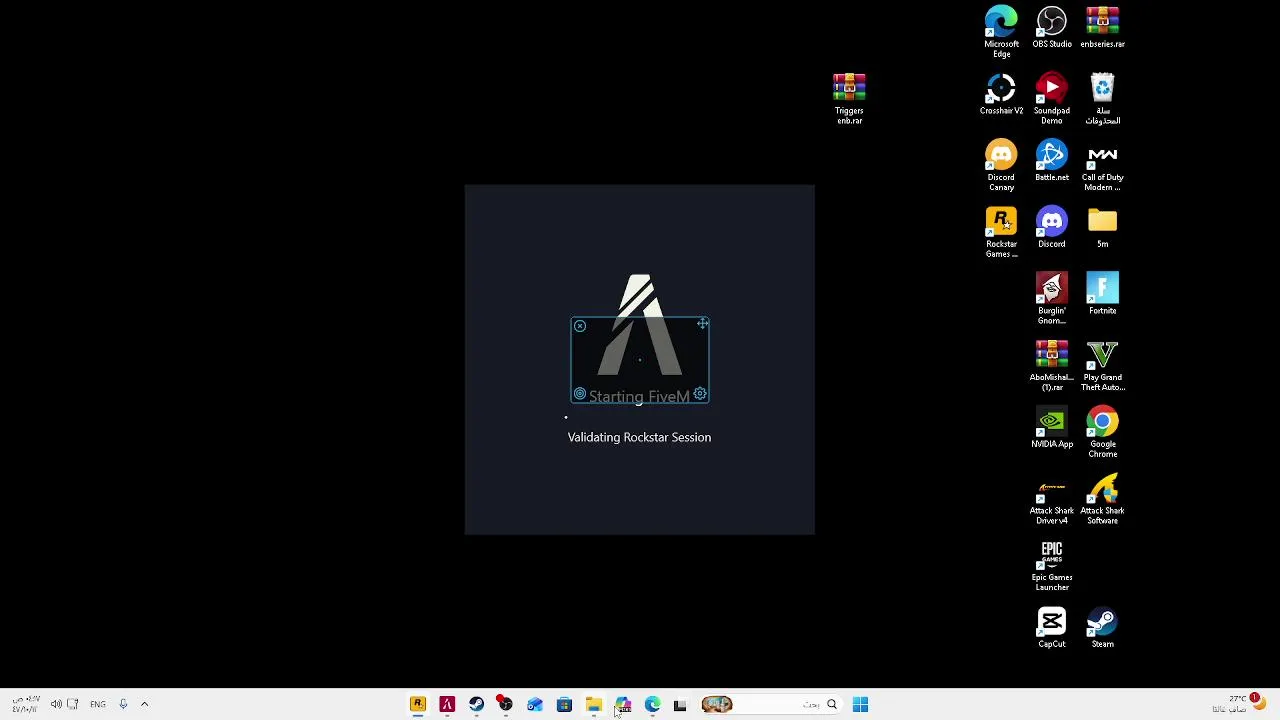Switch to FiveM in the taskbar
The width and height of the screenshot is (1280, 720).
[447, 705]
